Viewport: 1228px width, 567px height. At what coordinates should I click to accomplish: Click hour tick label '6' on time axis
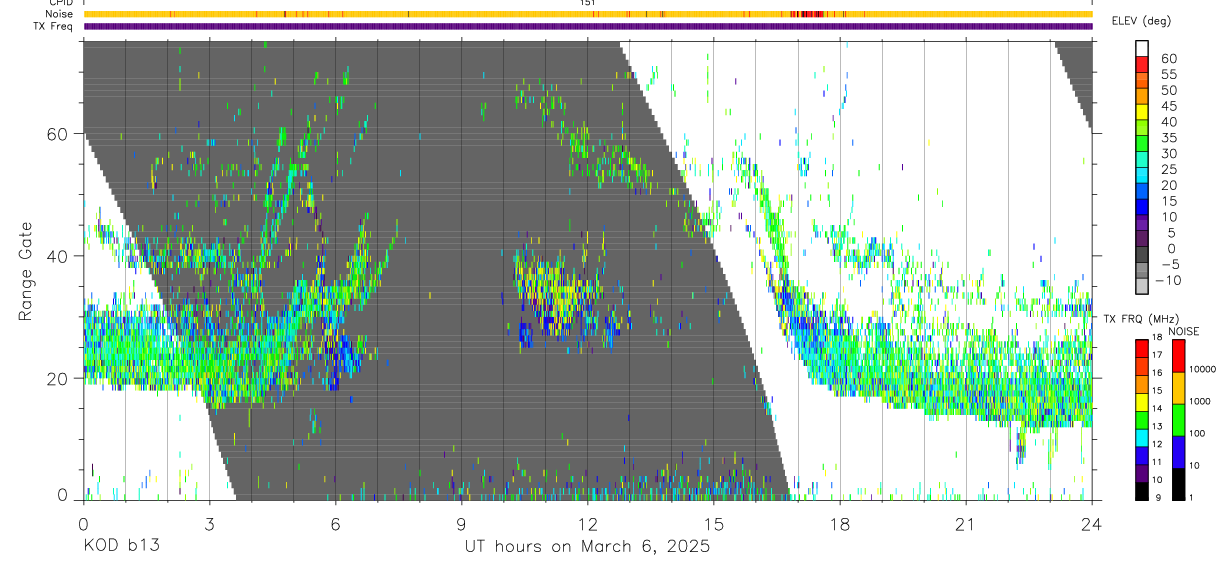click(x=335, y=523)
